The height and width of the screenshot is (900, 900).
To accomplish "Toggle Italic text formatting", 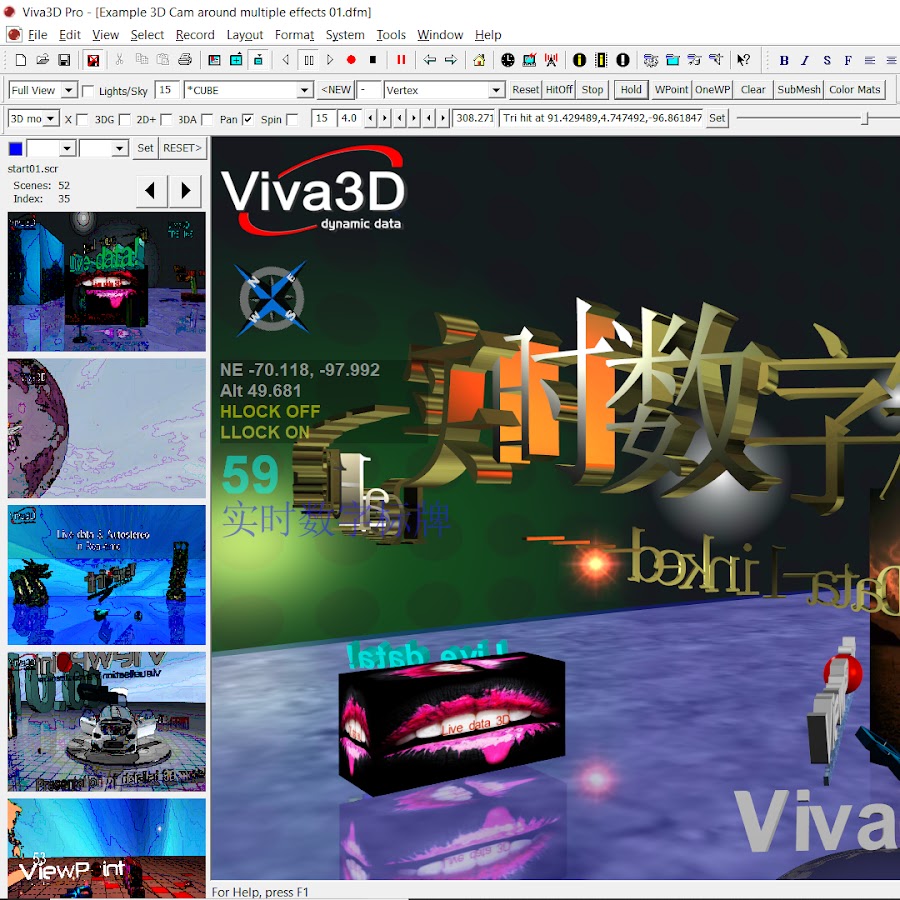I will [x=805, y=60].
